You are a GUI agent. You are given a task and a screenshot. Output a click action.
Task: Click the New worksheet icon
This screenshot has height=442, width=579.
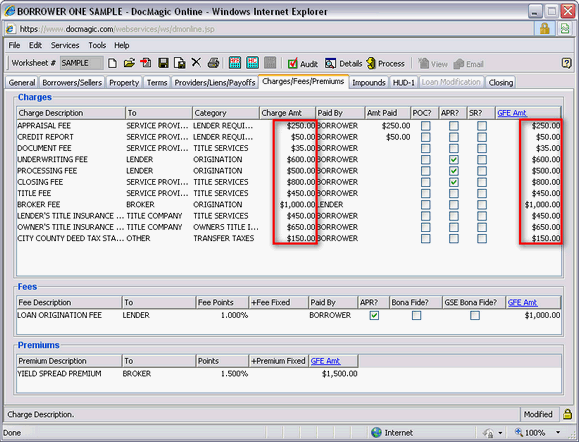(x=113, y=63)
